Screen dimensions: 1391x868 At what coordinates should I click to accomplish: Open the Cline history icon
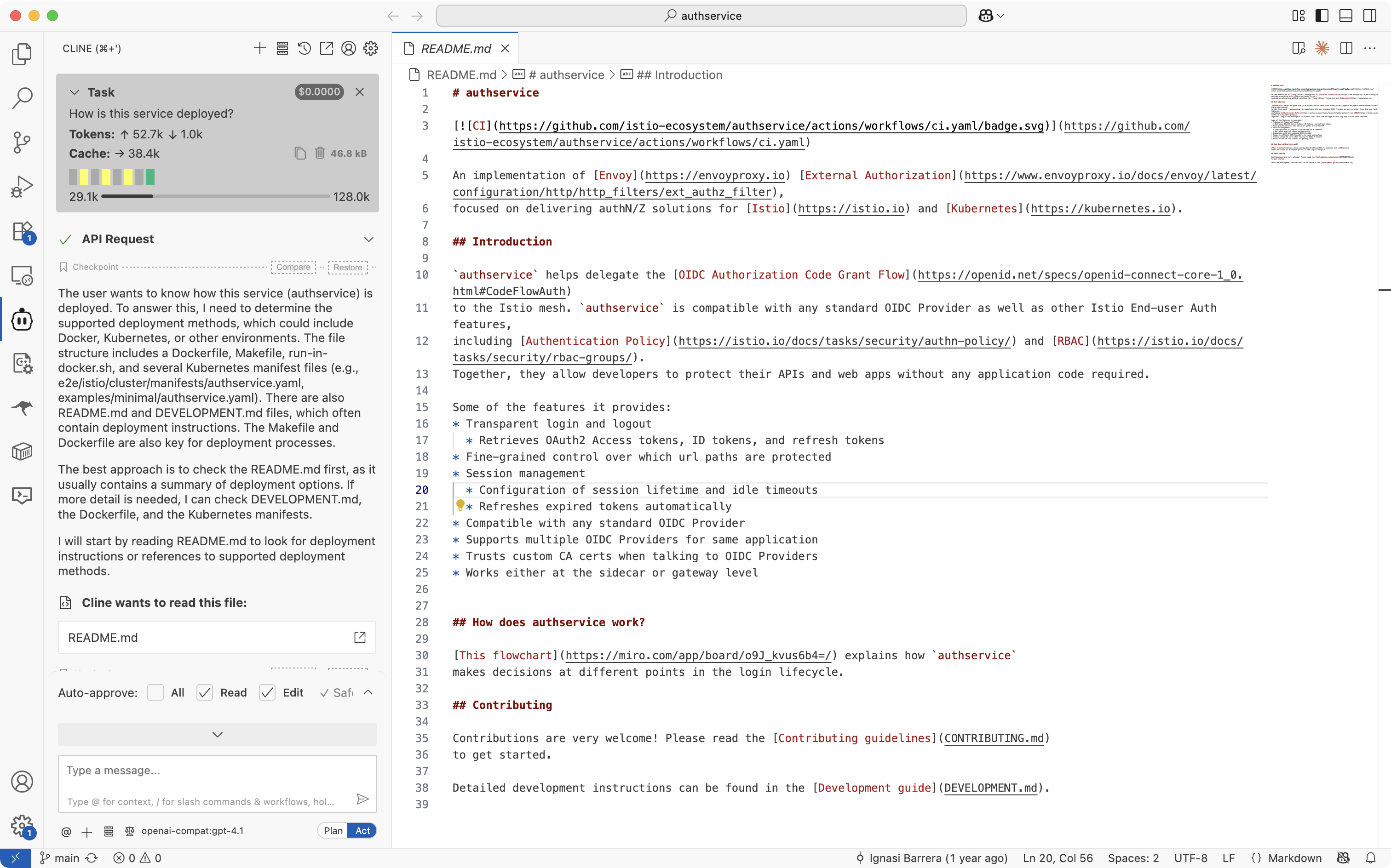[305, 48]
